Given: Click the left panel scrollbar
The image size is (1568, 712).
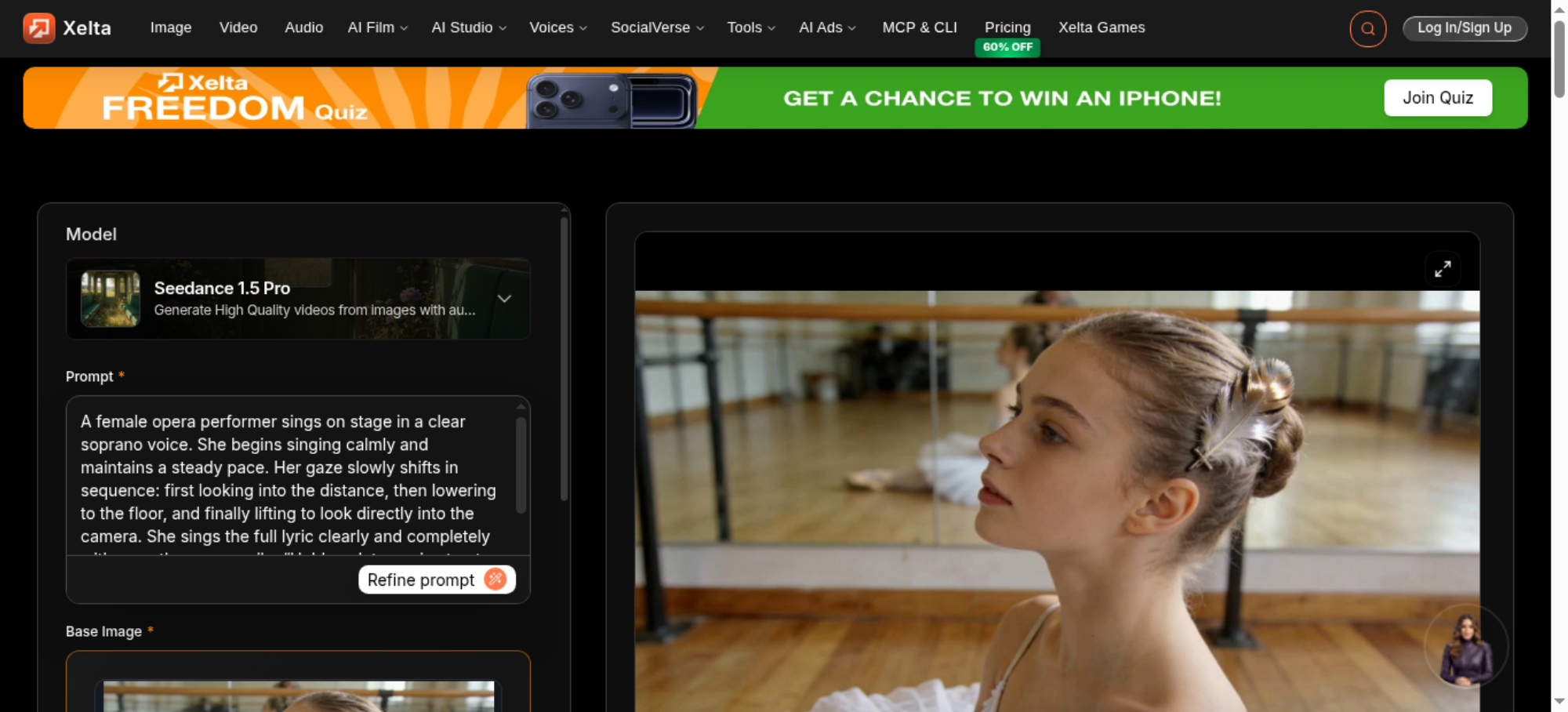Looking at the screenshot, I should click(564, 358).
